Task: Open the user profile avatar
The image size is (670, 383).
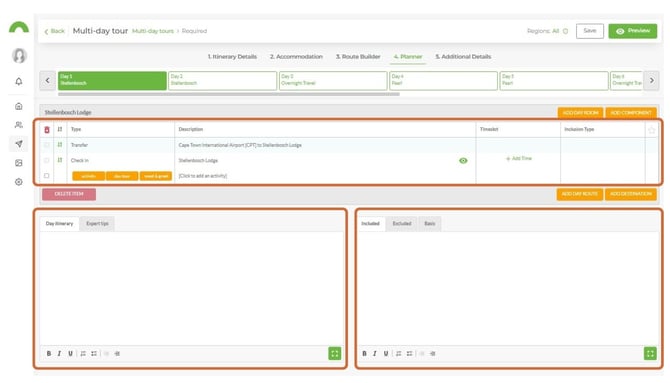Action: pos(19,56)
